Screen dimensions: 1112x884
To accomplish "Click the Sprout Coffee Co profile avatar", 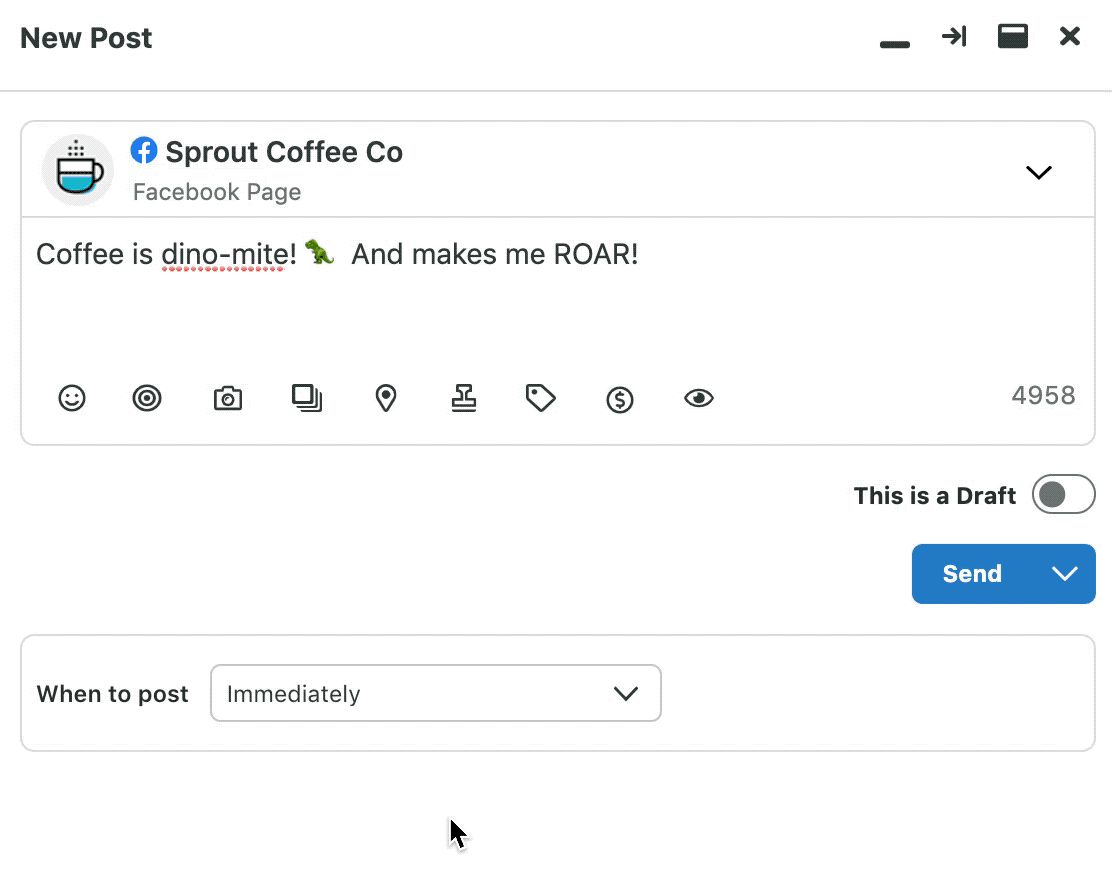I will point(77,170).
